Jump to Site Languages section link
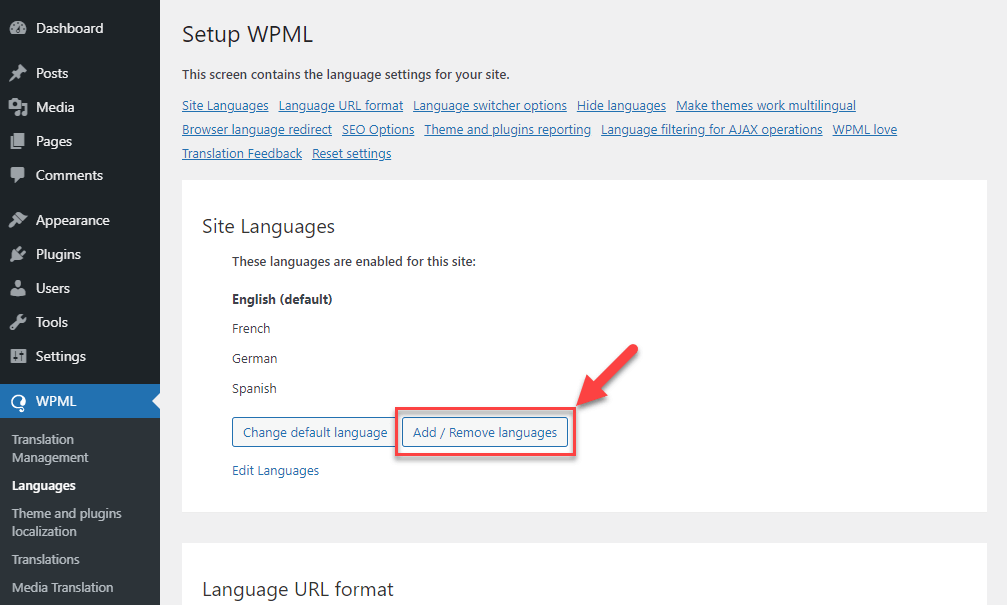The image size is (1007, 605). [x=225, y=106]
